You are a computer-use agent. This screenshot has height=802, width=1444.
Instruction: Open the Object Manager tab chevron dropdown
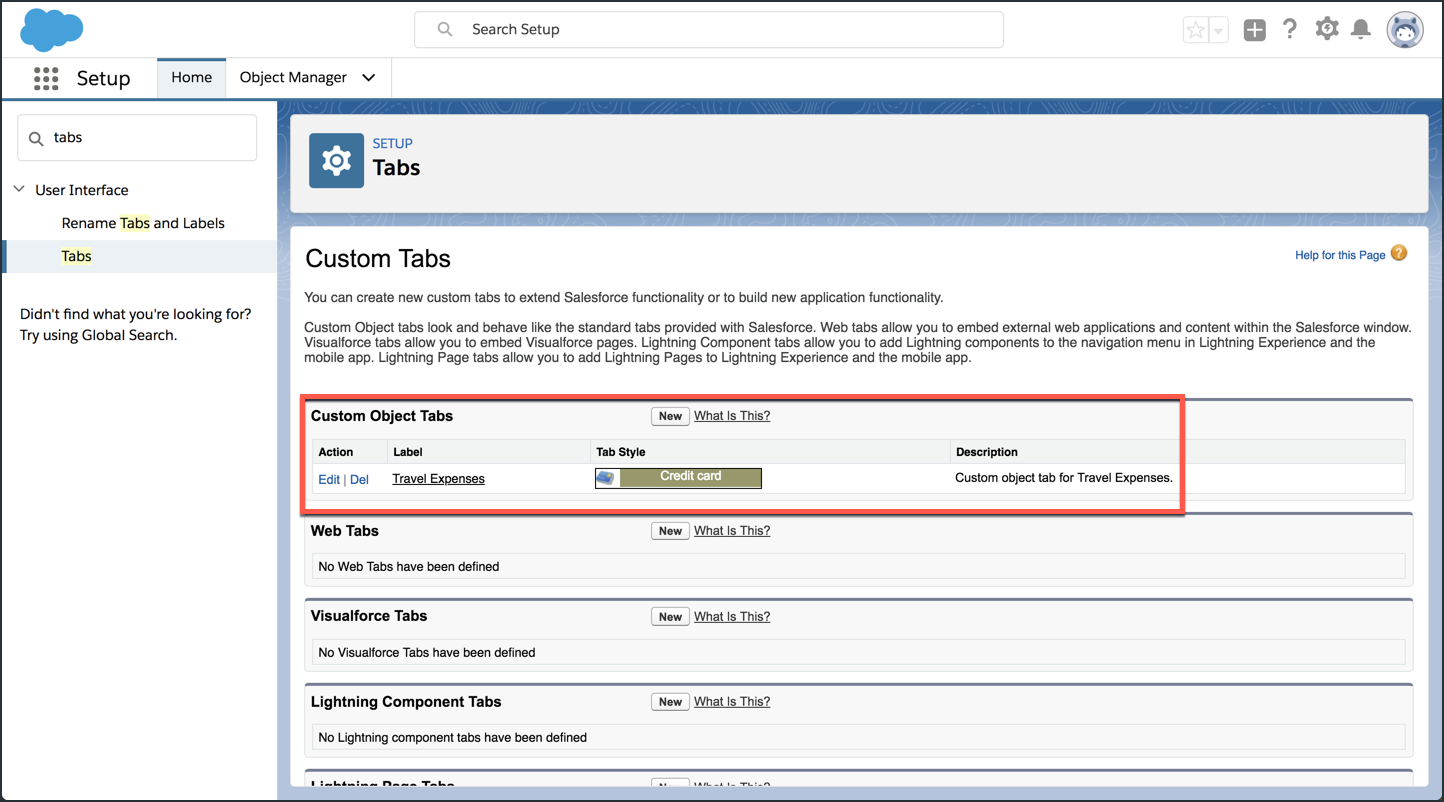point(368,78)
